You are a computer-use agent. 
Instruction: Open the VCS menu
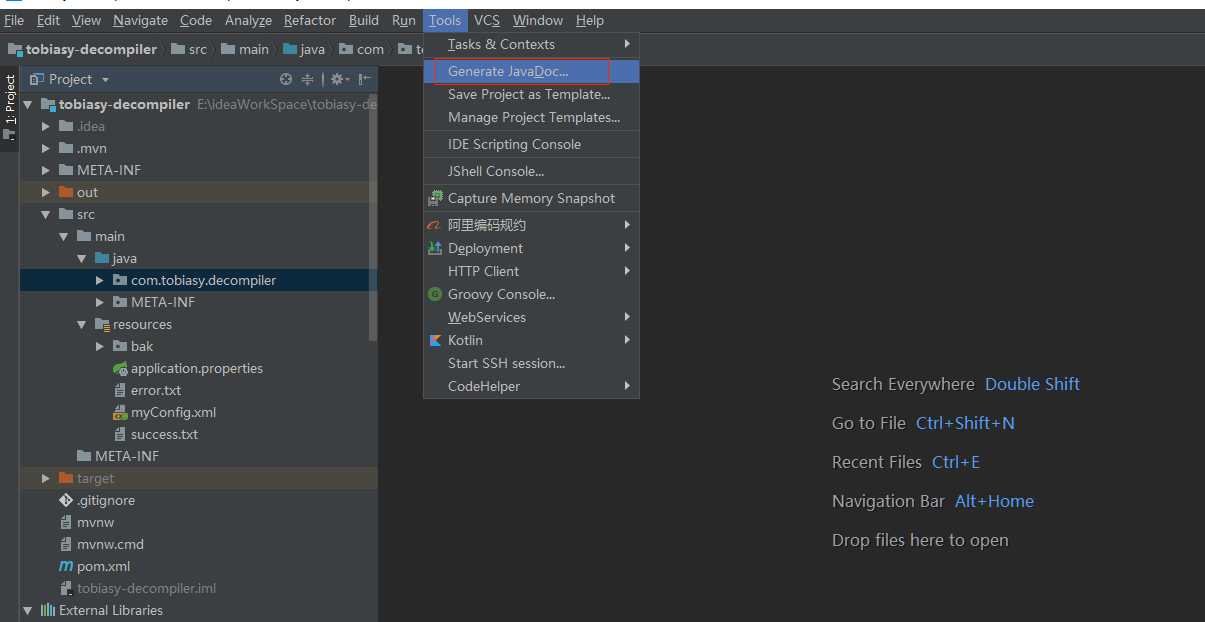487,20
